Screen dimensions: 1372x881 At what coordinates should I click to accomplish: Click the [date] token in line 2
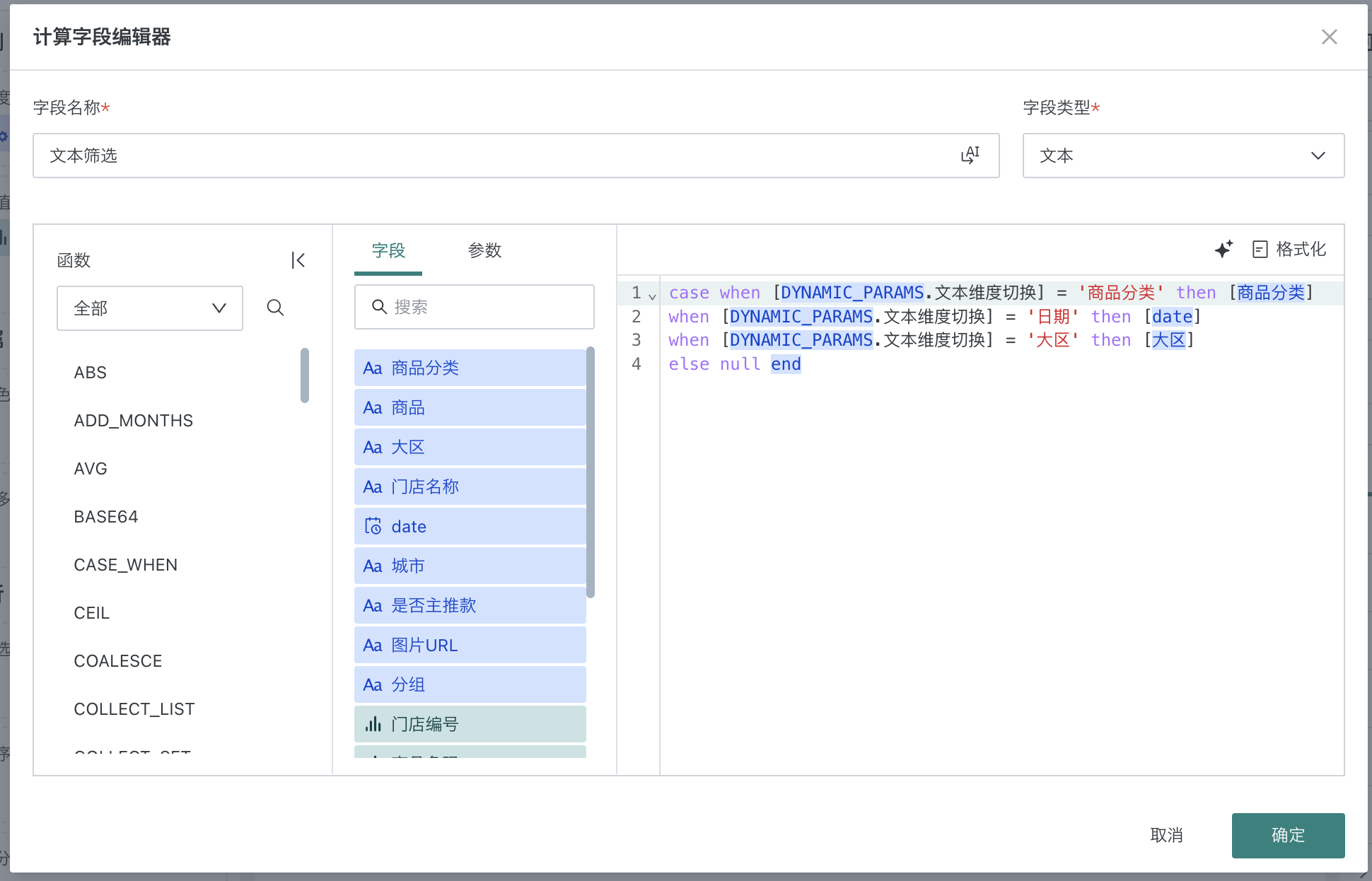[1172, 316]
